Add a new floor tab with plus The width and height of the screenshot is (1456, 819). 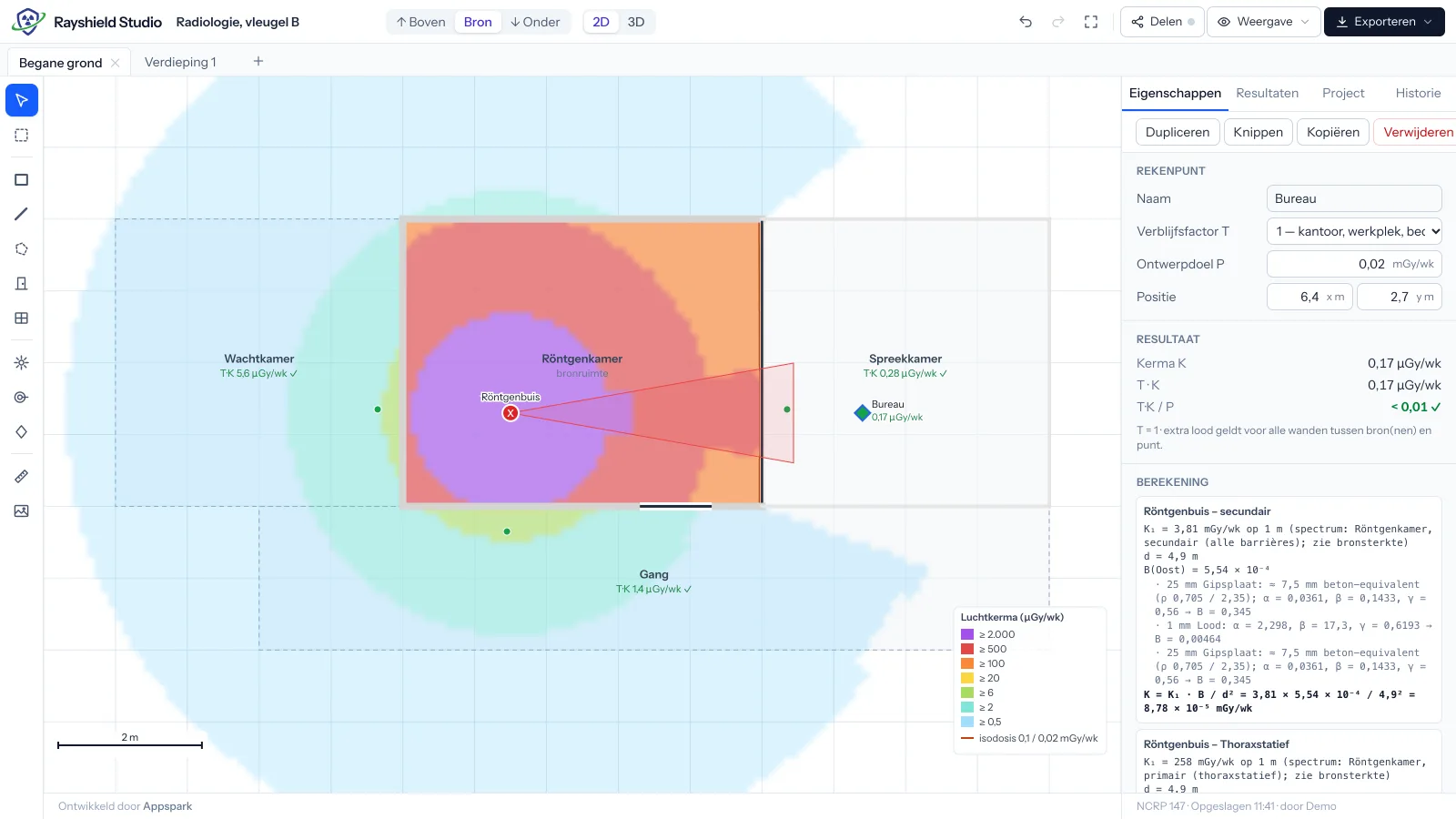click(258, 61)
